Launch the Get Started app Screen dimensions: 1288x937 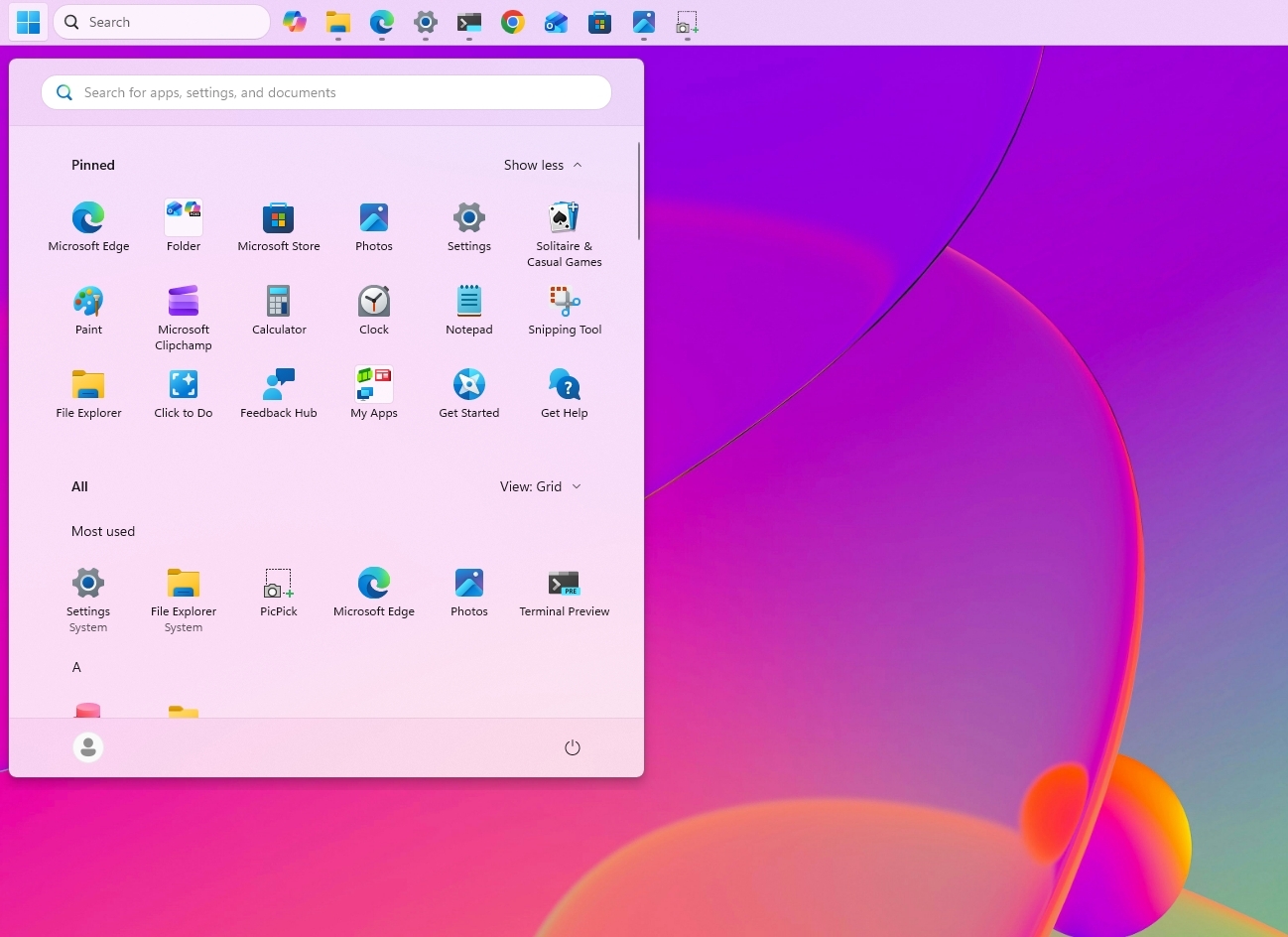469,394
